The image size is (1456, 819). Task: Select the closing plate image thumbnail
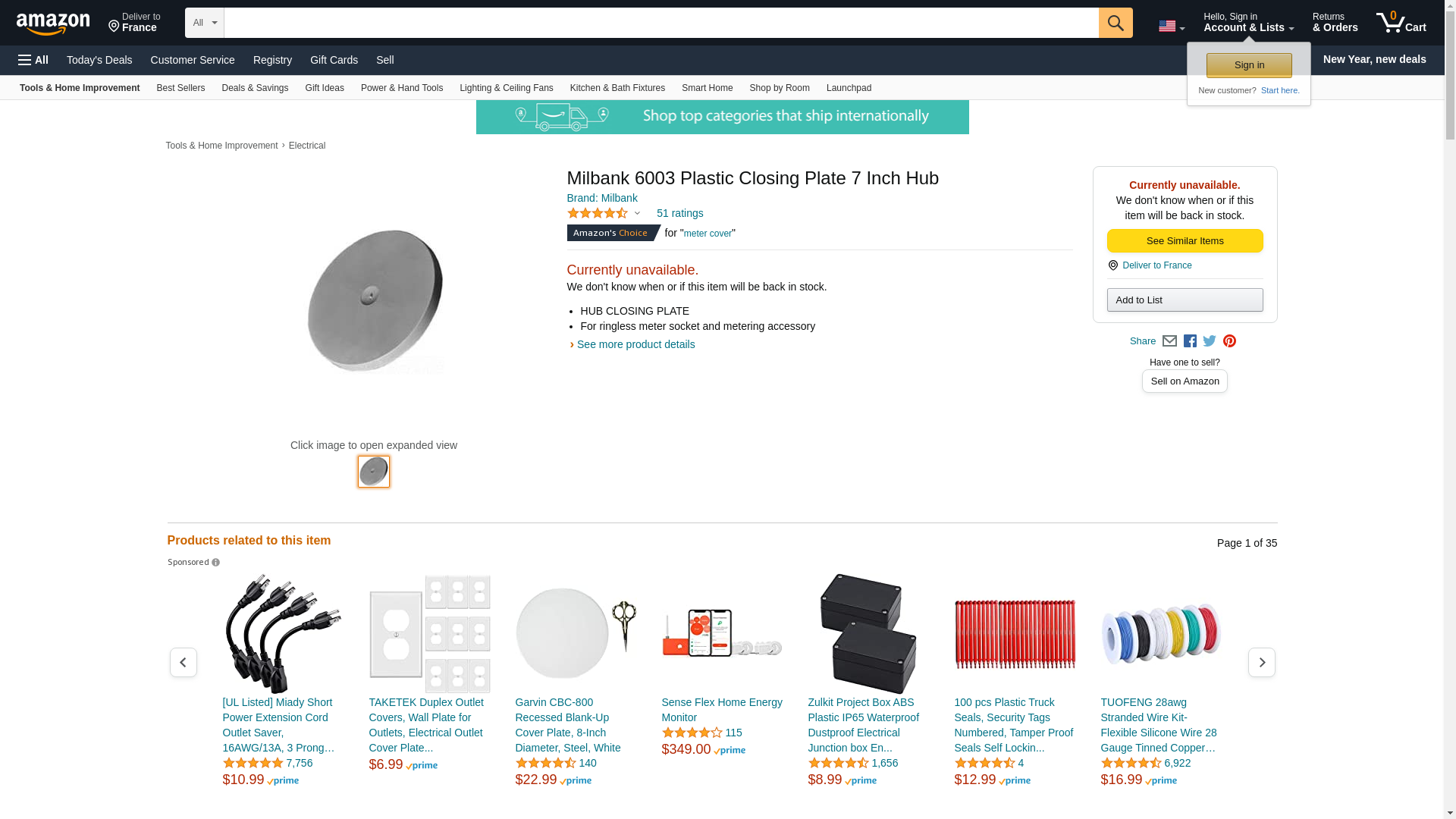click(x=374, y=472)
